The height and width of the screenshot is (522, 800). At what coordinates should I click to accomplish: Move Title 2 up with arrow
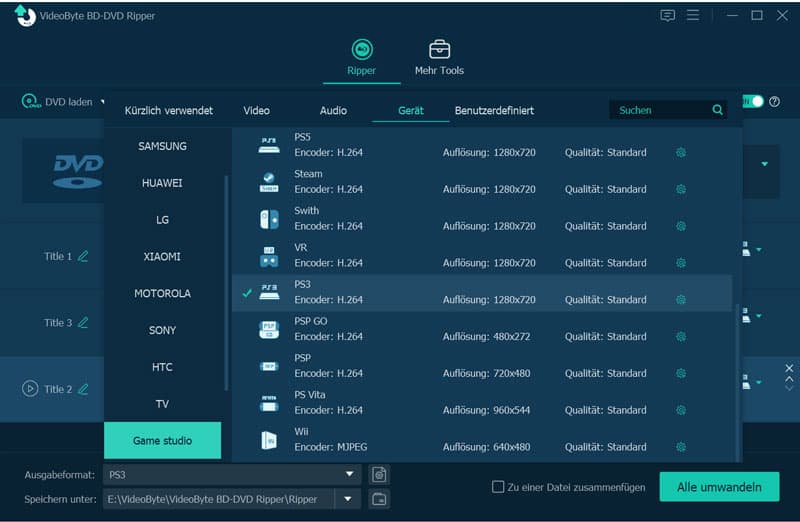click(789, 379)
